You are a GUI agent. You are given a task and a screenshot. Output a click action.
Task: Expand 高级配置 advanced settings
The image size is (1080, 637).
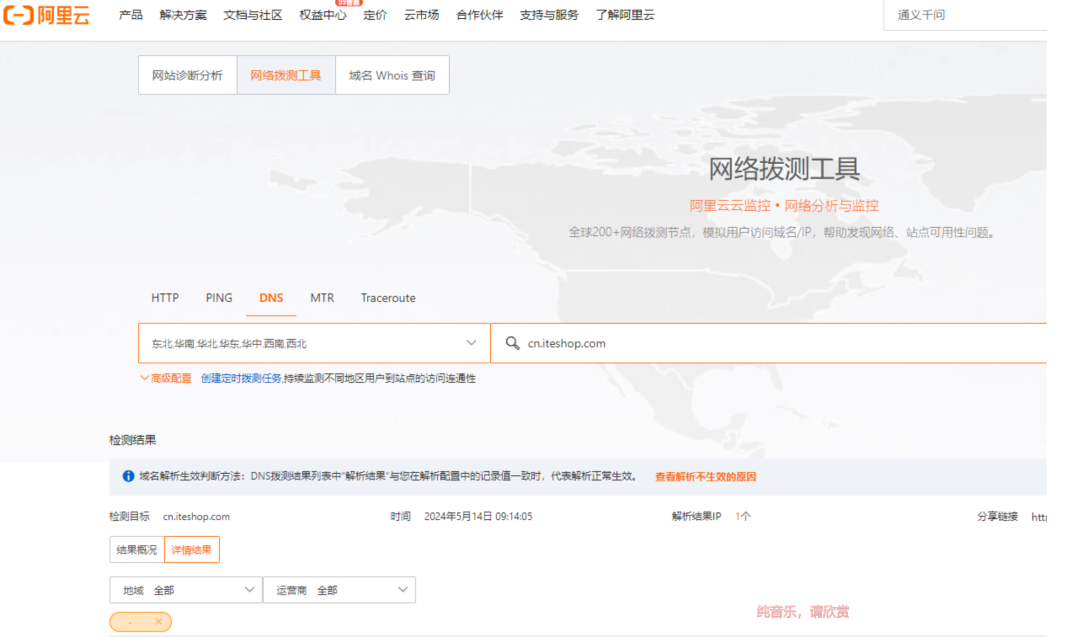tap(166, 378)
